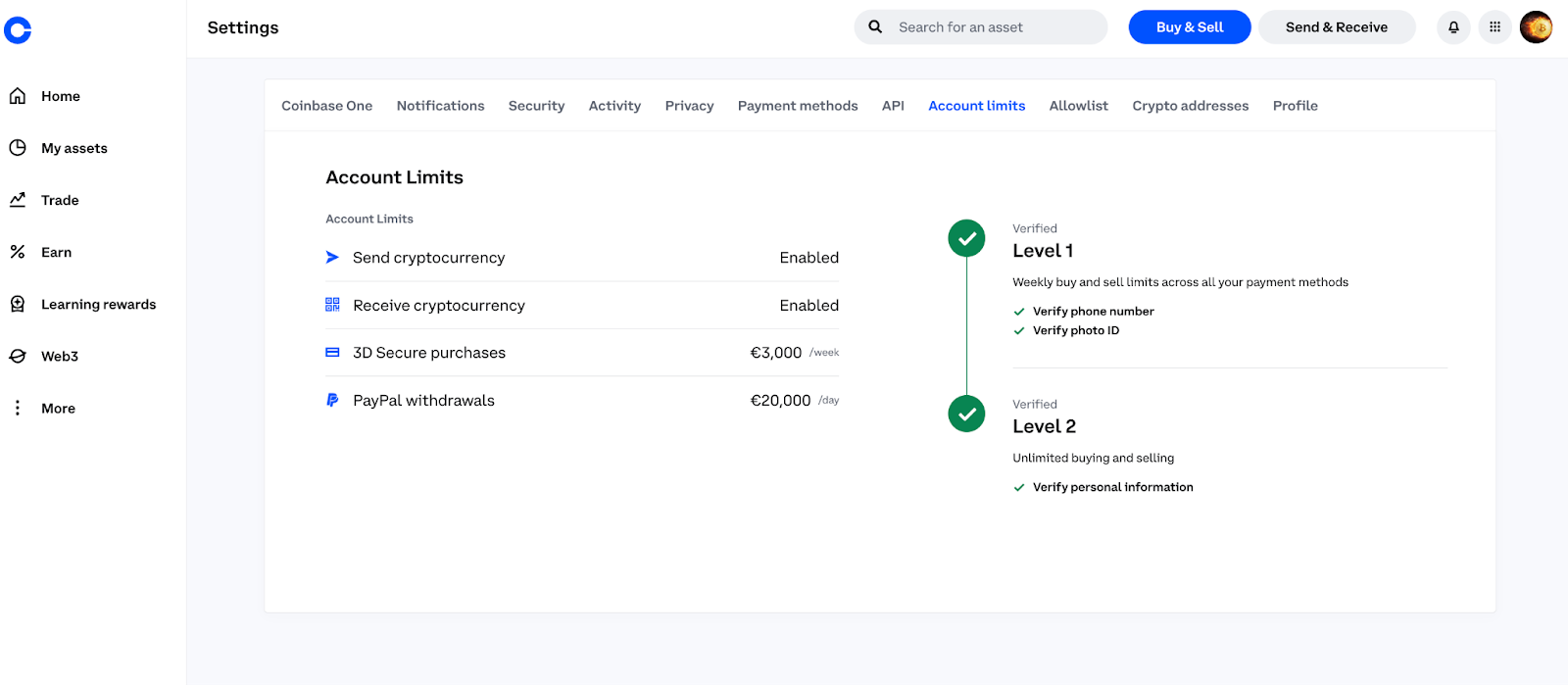Image resolution: width=1568 pixels, height=685 pixels.
Task: Switch to the Security tab
Action: (x=536, y=106)
